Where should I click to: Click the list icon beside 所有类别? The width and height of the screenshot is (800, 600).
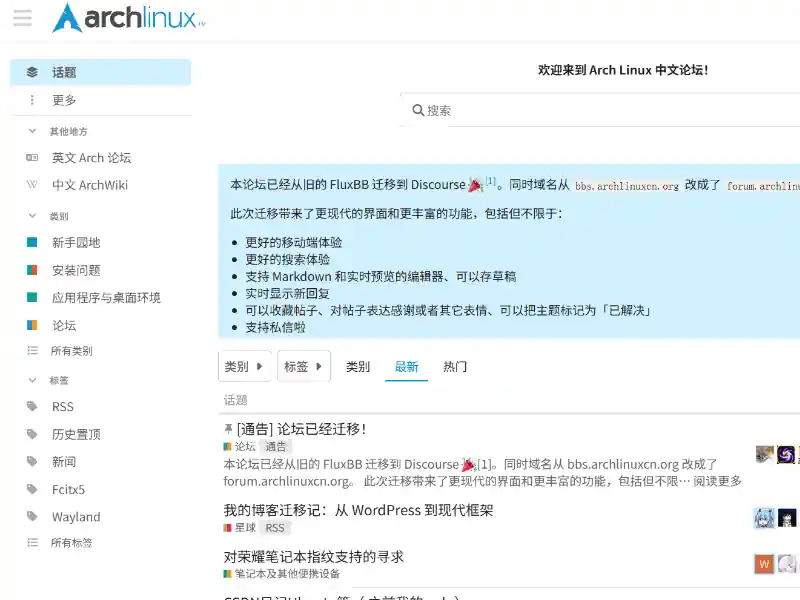32,351
